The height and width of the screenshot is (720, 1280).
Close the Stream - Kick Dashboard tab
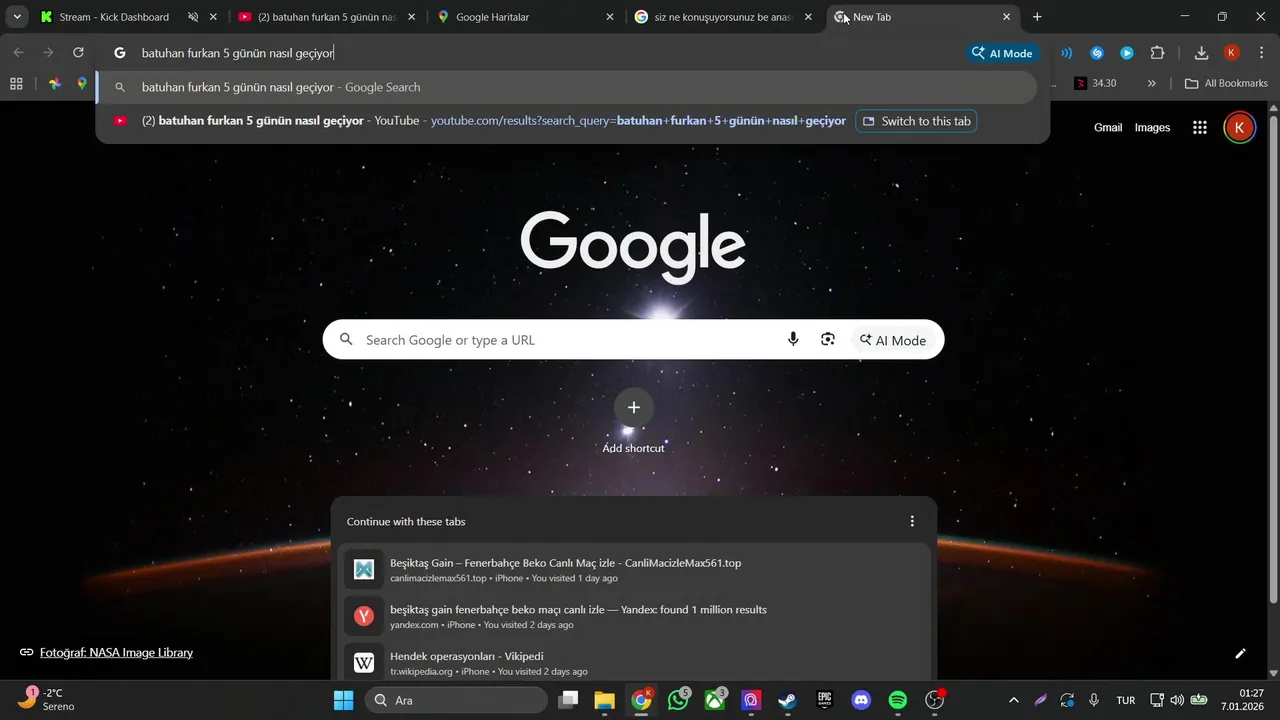click(x=213, y=17)
